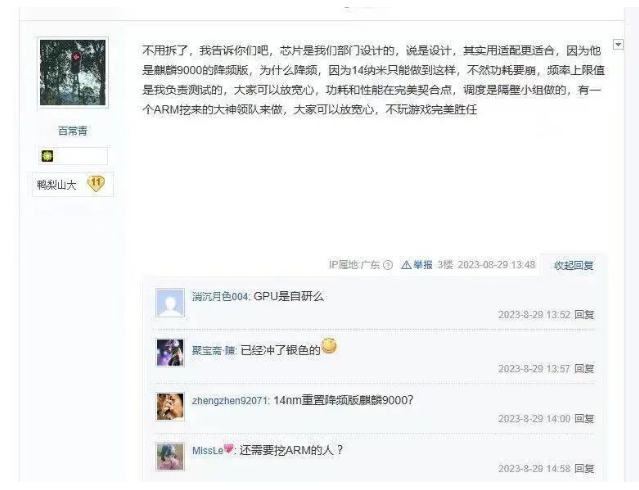
Task: Open the 鸭梨山大 forum title tag
Action: point(57,185)
